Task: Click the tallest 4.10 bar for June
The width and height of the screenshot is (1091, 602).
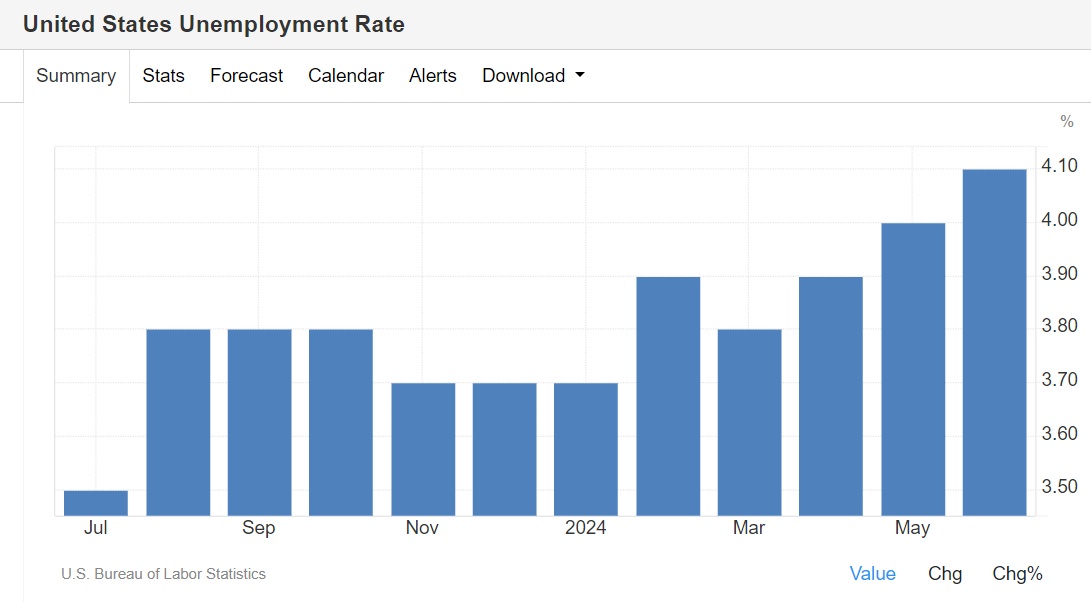Action: (x=994, y=342)
